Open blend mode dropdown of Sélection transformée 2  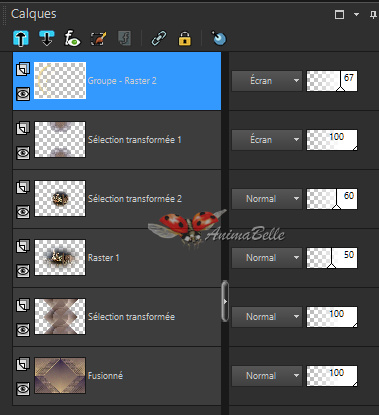(x=267, y=199)
